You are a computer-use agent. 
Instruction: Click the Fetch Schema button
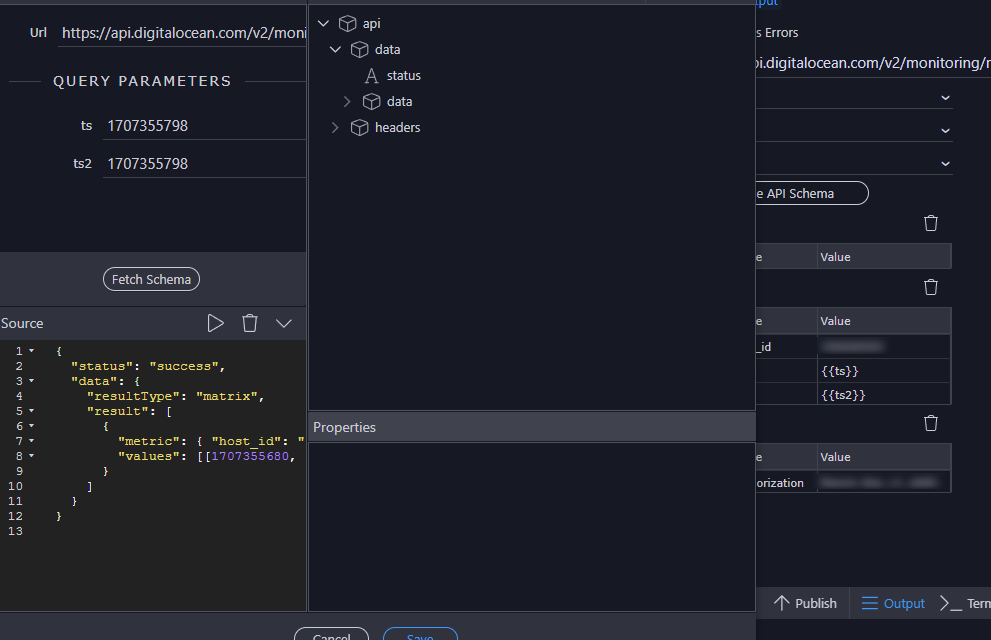pyautogui.click(x=151, y=279)
